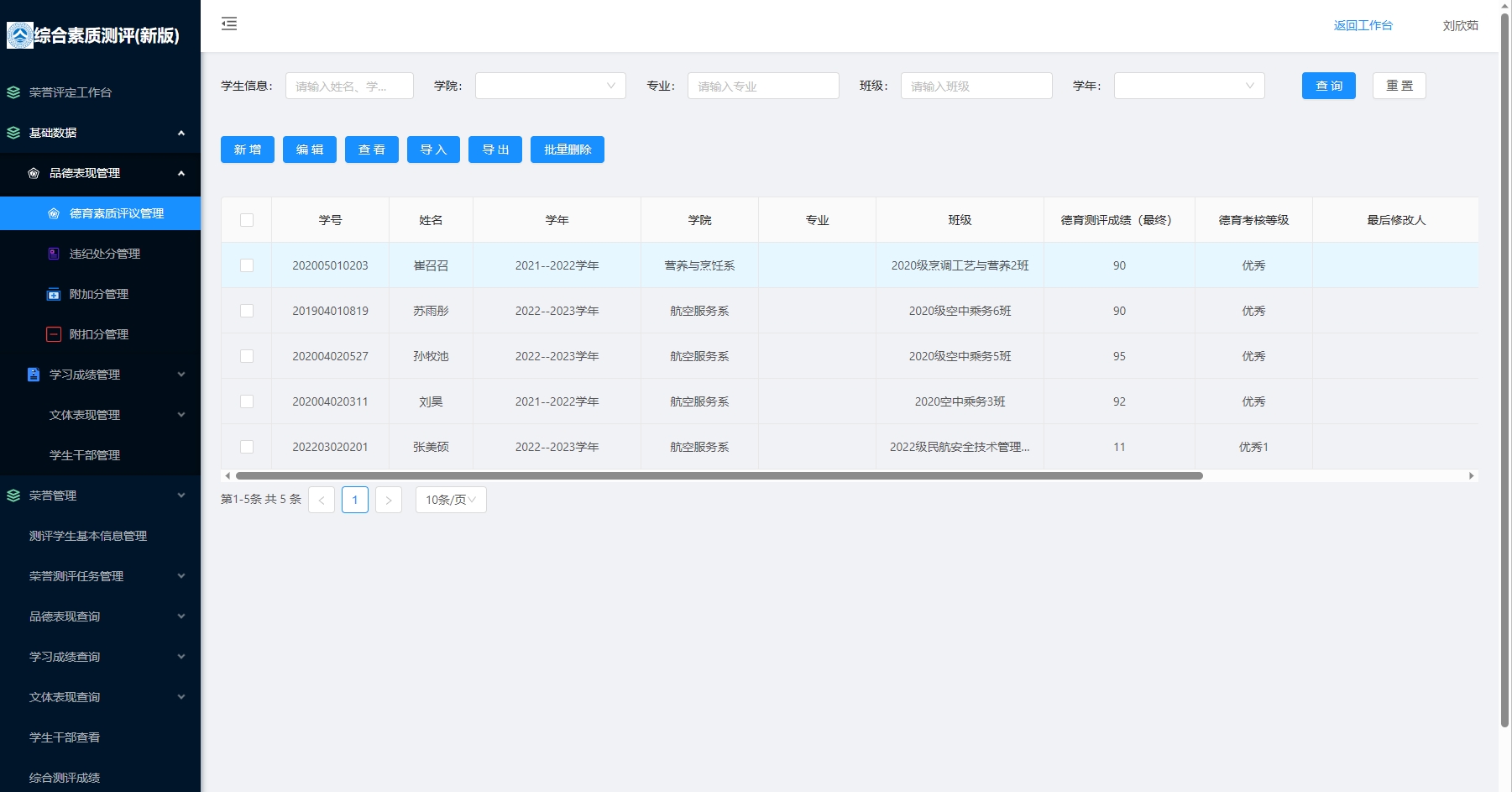The height and width of the screenshot is (792, 1512).
Task: Click the 查看 button
Action: [372, 149]
